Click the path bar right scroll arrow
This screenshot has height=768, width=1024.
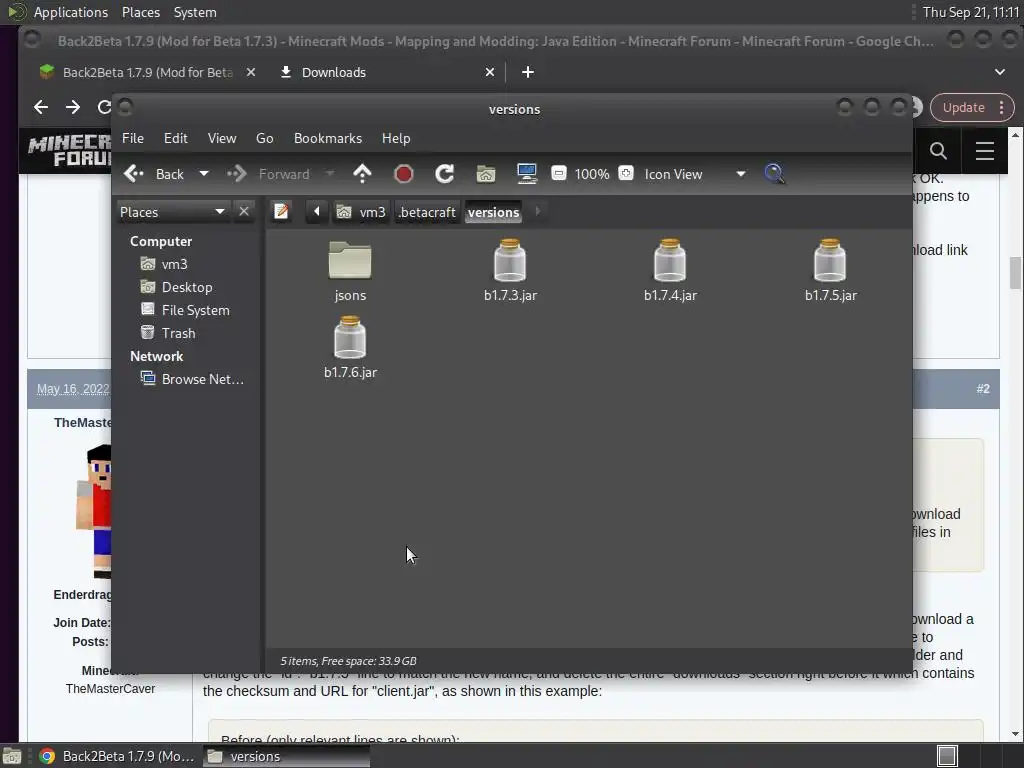coord(537,212)
